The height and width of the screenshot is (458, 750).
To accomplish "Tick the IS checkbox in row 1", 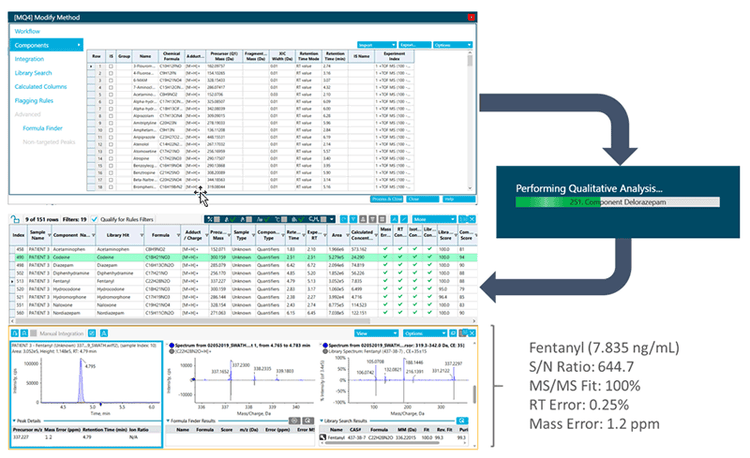I will (x=110, y=65).
